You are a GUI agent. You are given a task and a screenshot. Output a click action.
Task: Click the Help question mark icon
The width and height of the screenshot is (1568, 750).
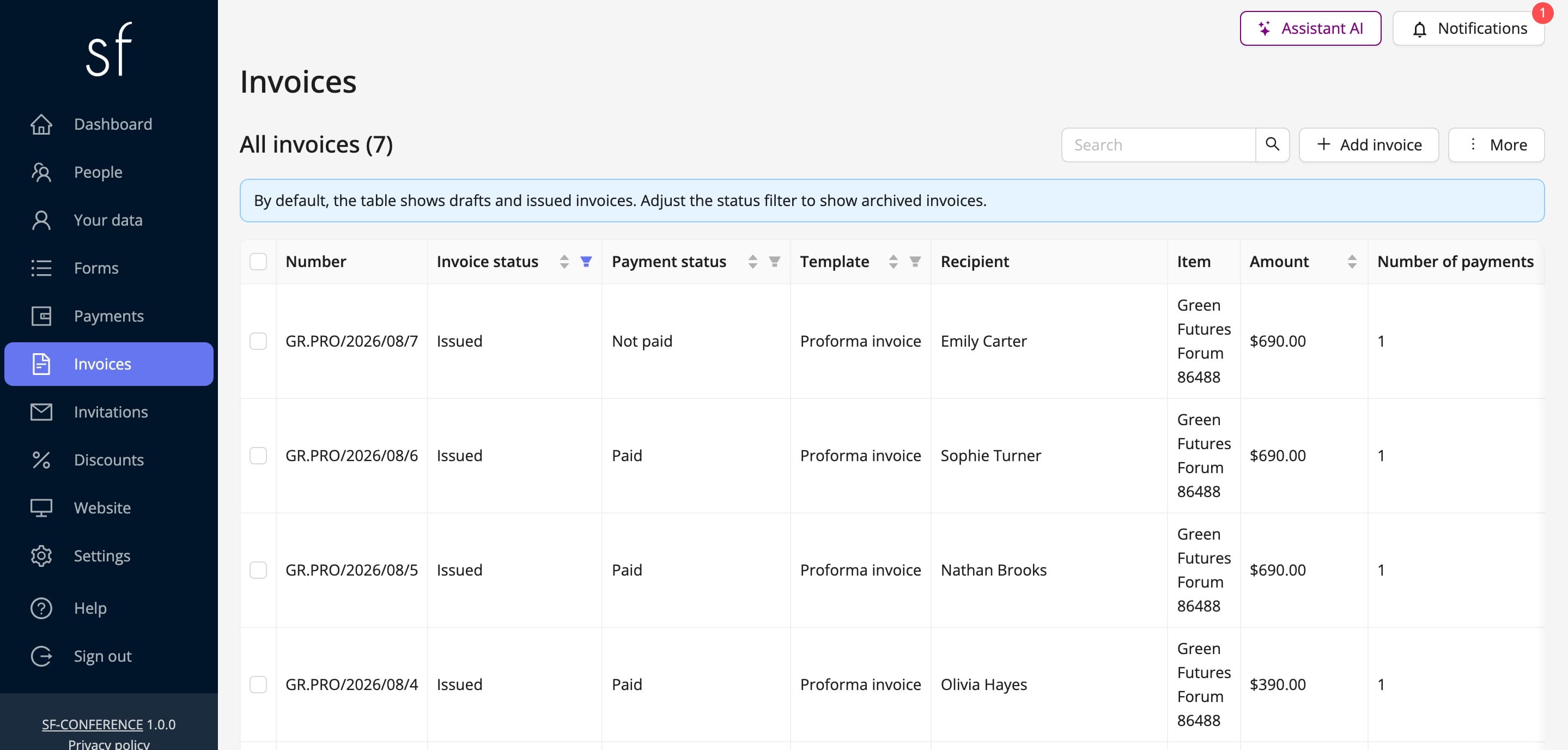[x=41, y=608]
